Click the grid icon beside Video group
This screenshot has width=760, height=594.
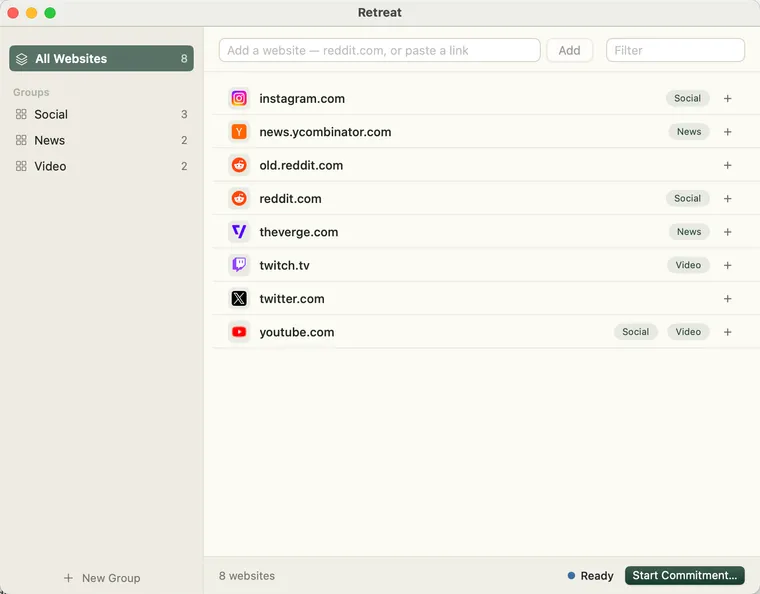tap(21, 166)
